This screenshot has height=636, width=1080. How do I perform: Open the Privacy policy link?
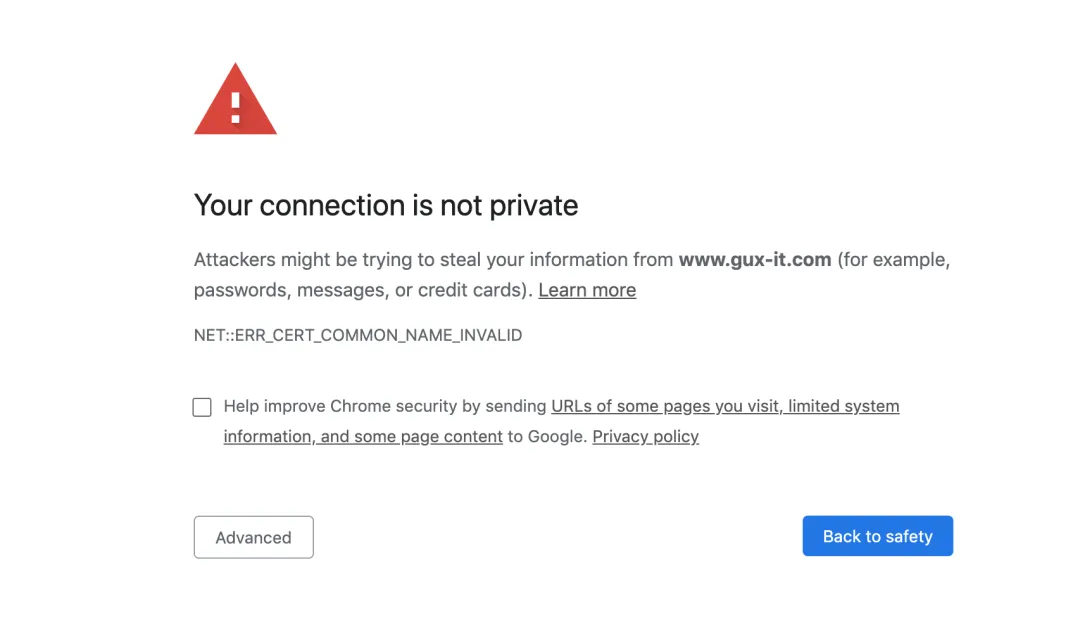645,437
